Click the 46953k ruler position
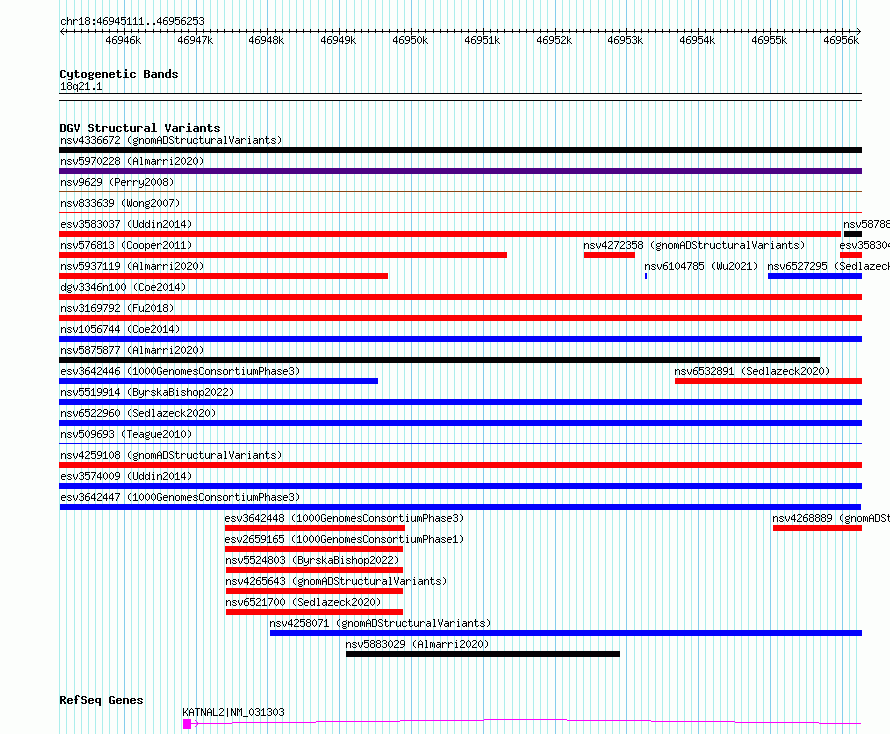890x734 pixels. [625, 40]
